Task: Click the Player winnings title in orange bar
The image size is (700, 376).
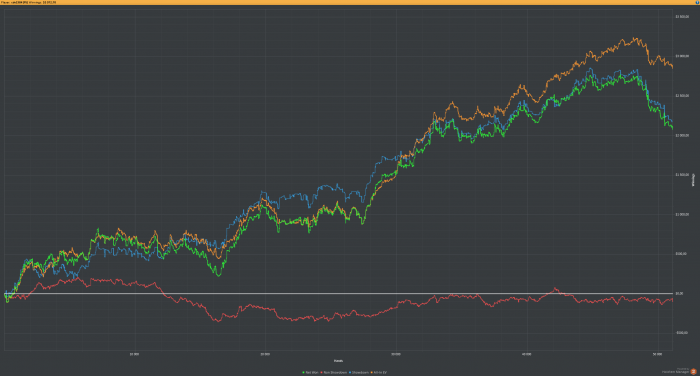Action: point(29,2)
